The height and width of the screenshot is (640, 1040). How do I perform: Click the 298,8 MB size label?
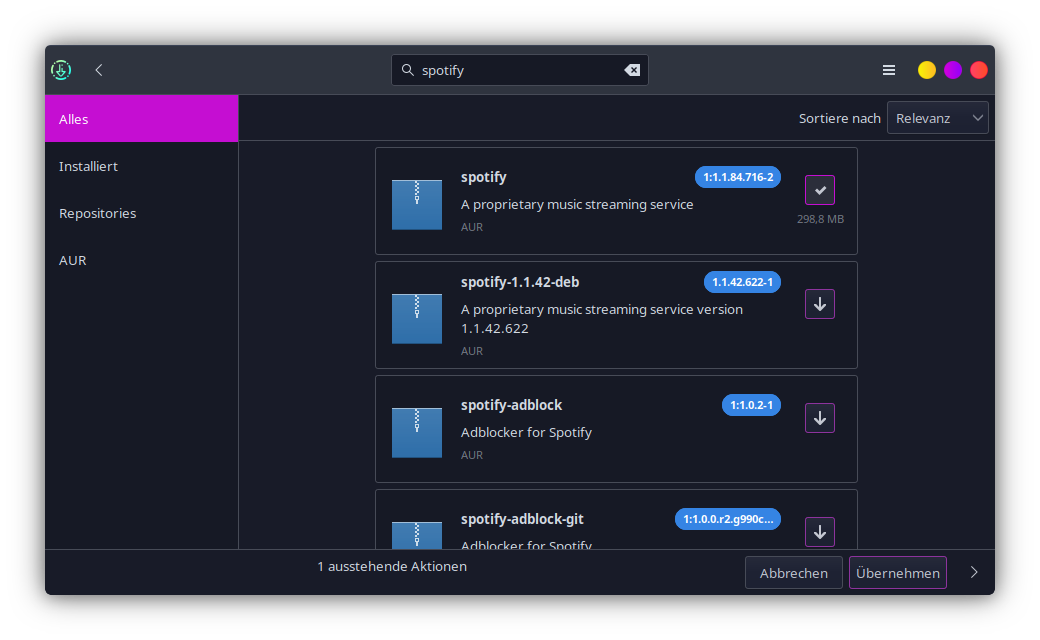tap(820, 219)
